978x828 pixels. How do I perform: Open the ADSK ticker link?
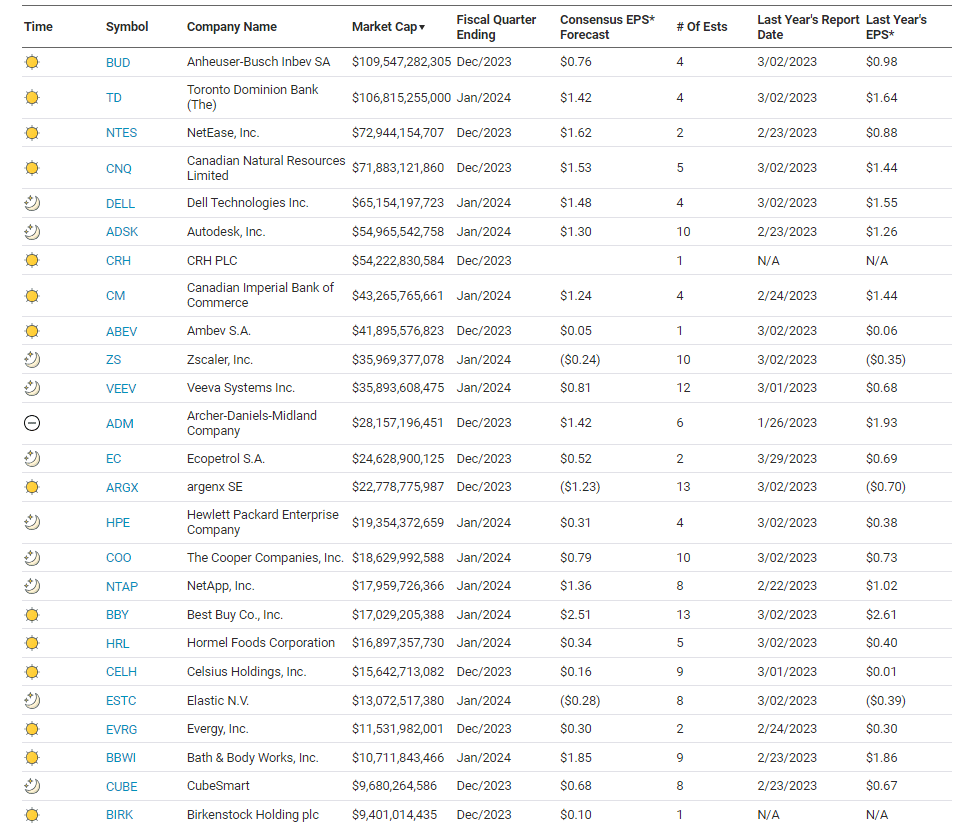pos(122,232)
